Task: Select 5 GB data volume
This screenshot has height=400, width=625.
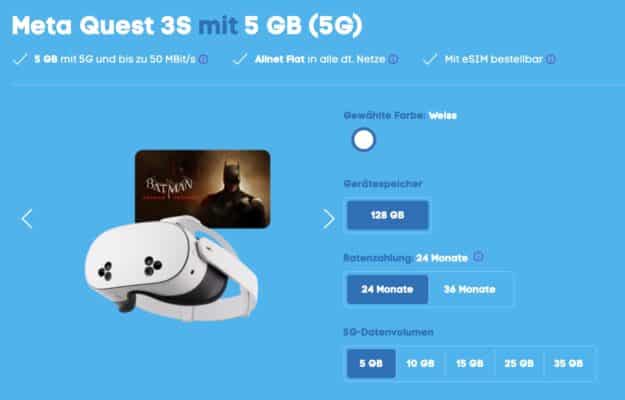Action: pyautogui.click(x=371, y=363)
